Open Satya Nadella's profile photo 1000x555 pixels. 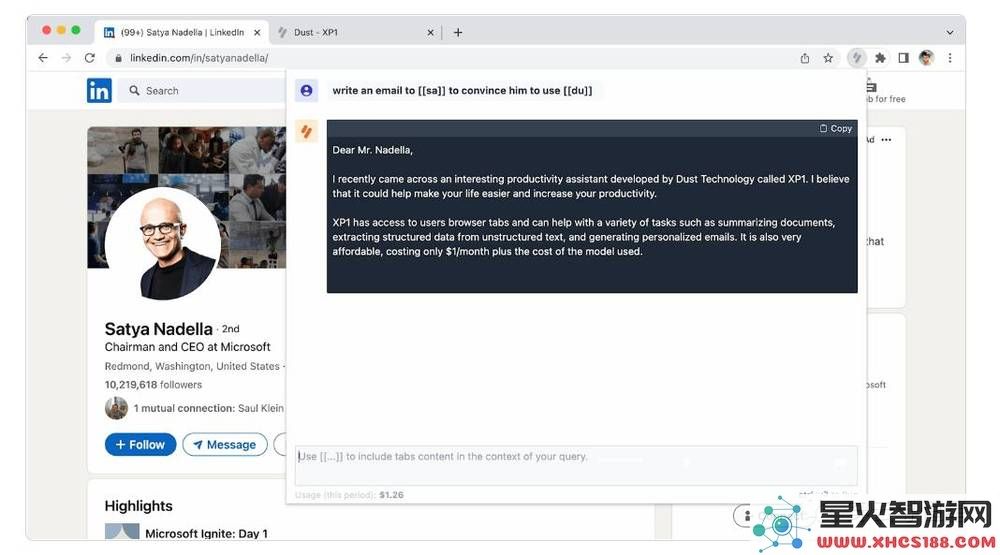[x=163, y=244]
